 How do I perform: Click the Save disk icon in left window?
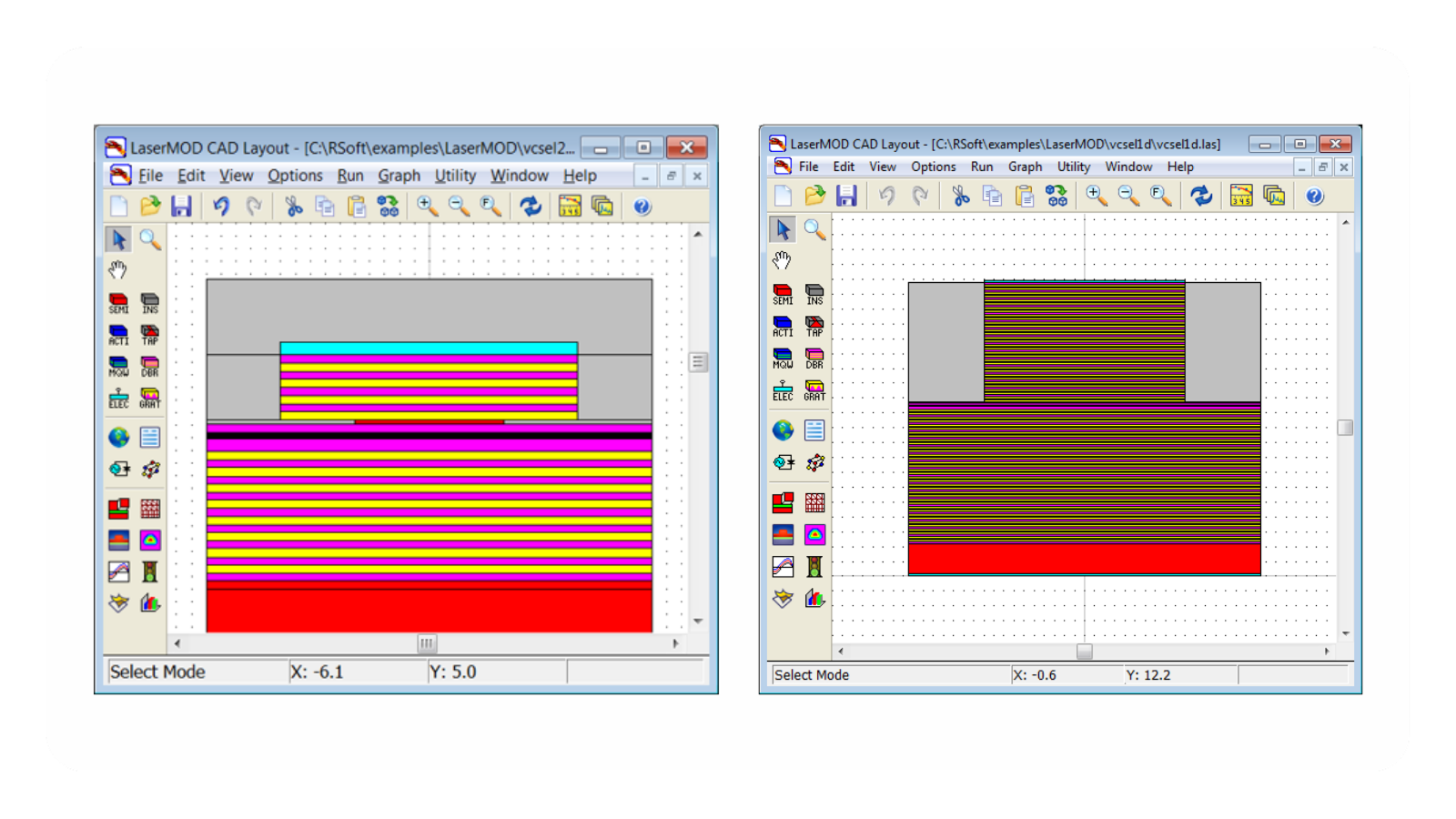point(182,207)
